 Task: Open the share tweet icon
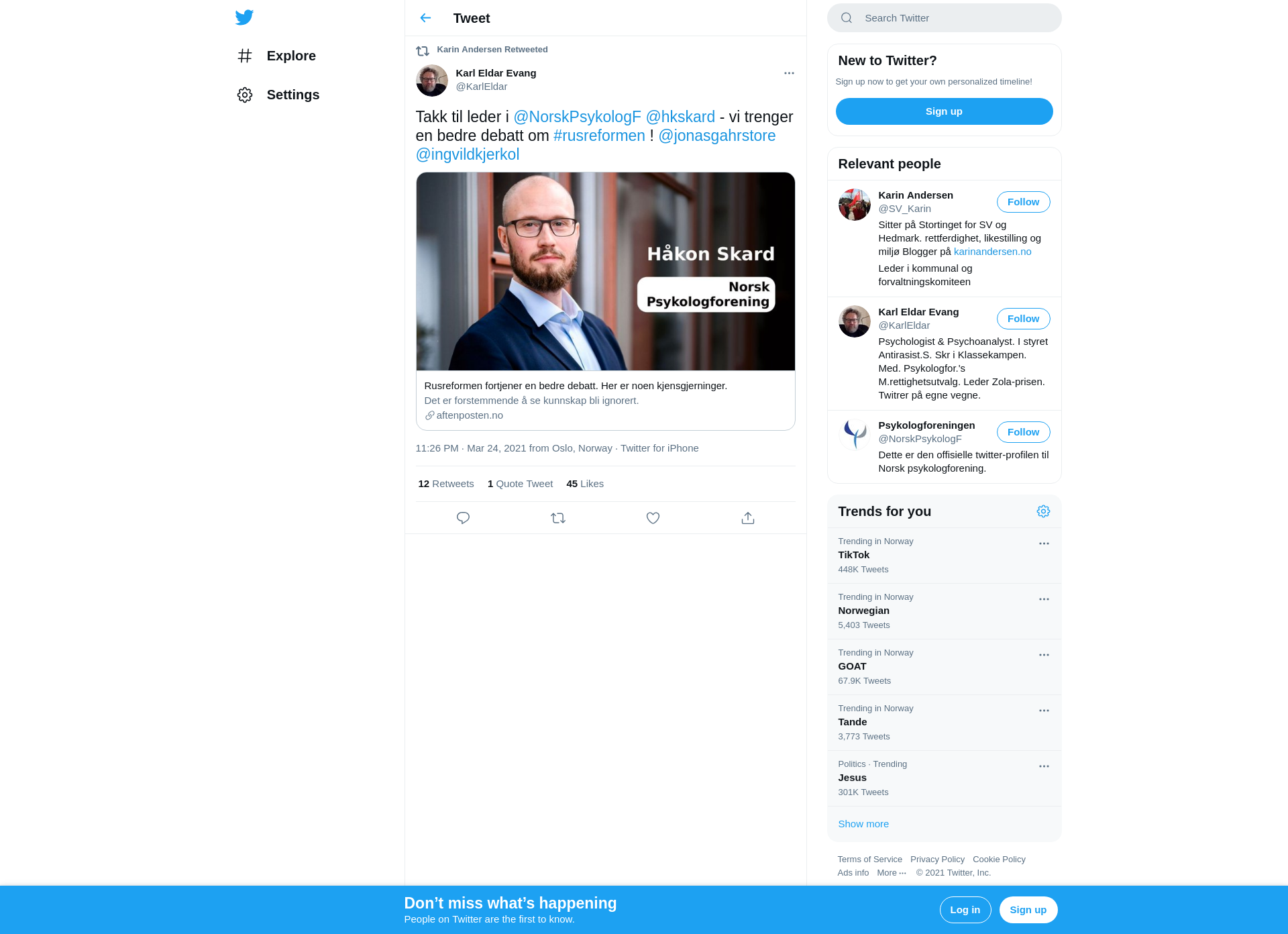coord(748,518)
